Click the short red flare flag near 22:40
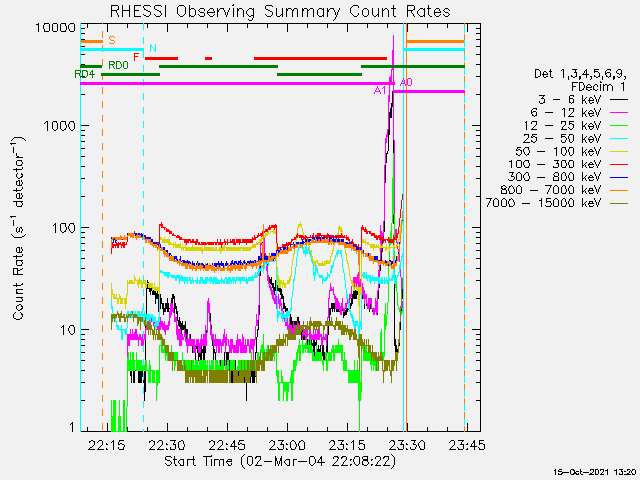 [209, 58]
